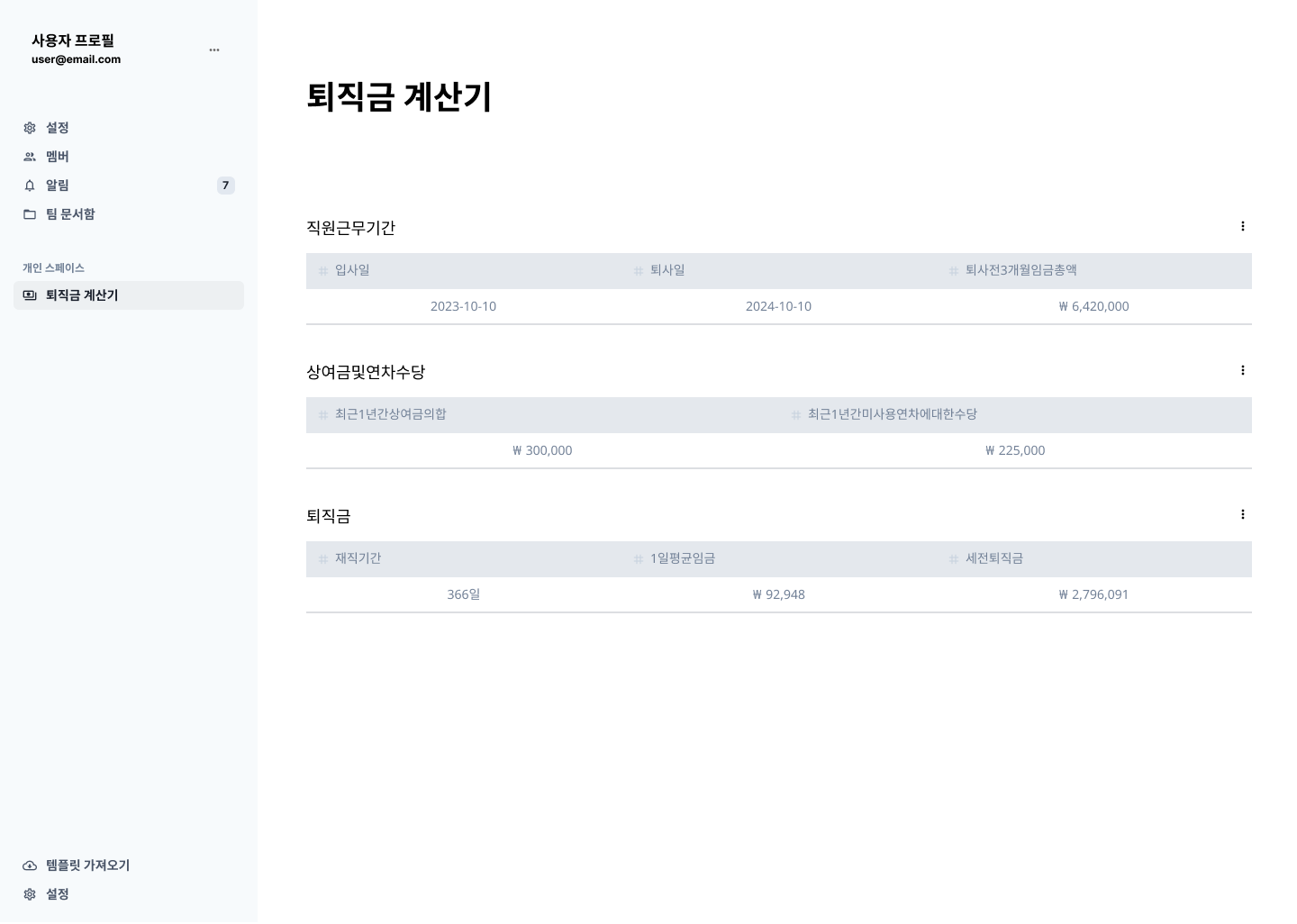Open 직원근무기간 table options menu
Image resolution: width=1297 pixels, height=924 pixels.
pos(1243,226)
